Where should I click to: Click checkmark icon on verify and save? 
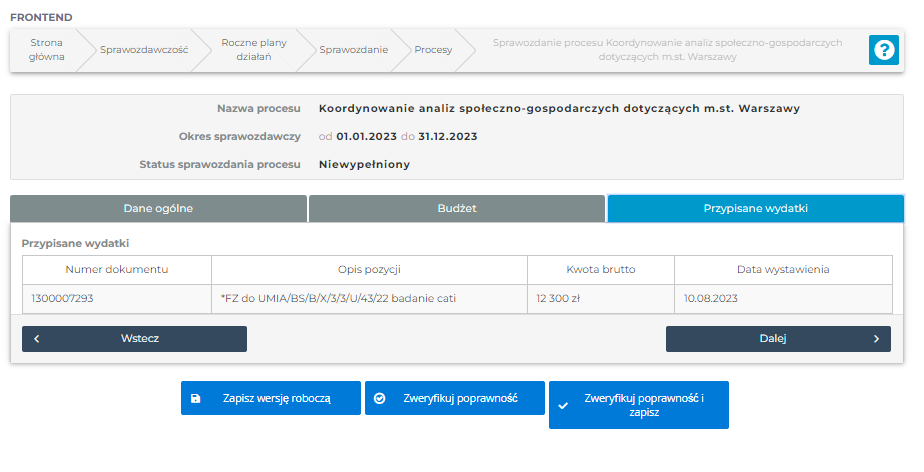(x=563, y=405)
